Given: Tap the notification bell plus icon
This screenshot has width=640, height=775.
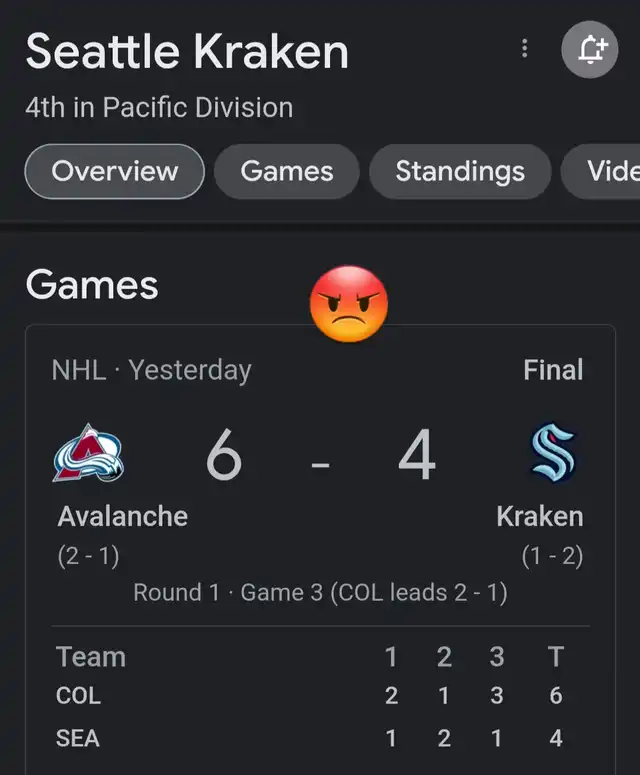Looking at the screenshot, I should [x=590, y=49].
